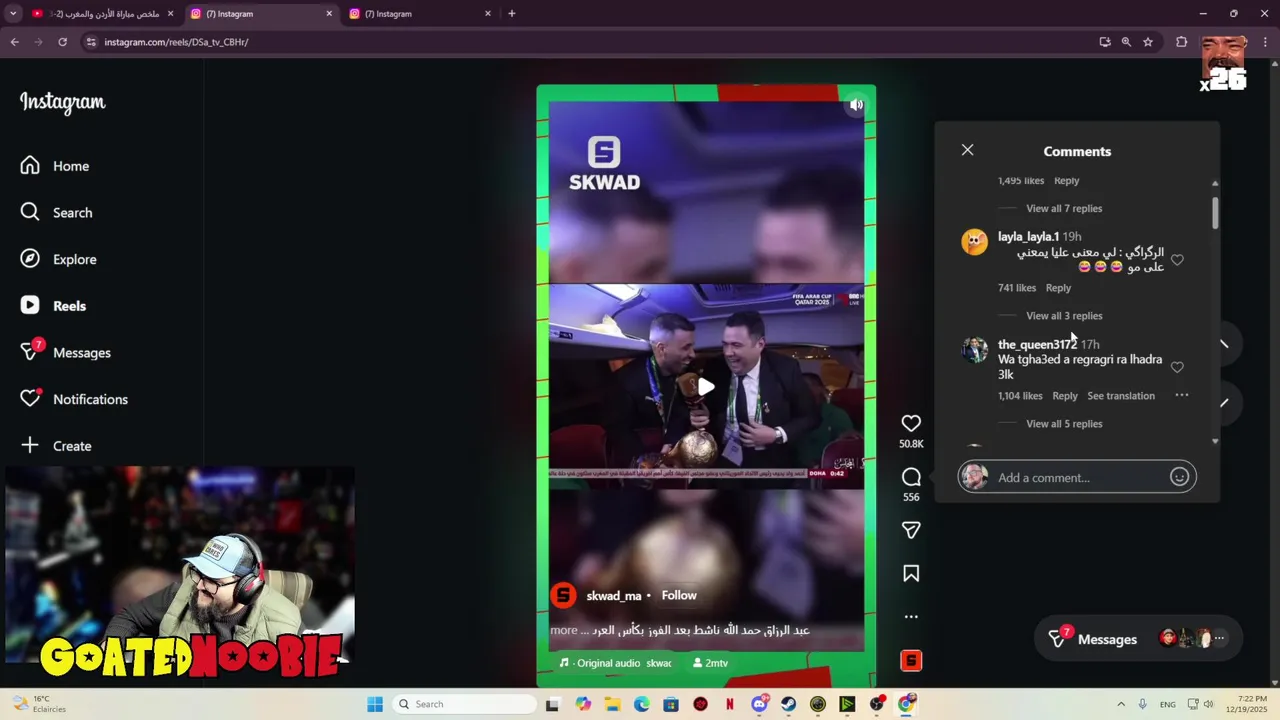Toggle the reel audio mute
Viewport: 1280px width, 720px height.
click(x=857, y=105)
